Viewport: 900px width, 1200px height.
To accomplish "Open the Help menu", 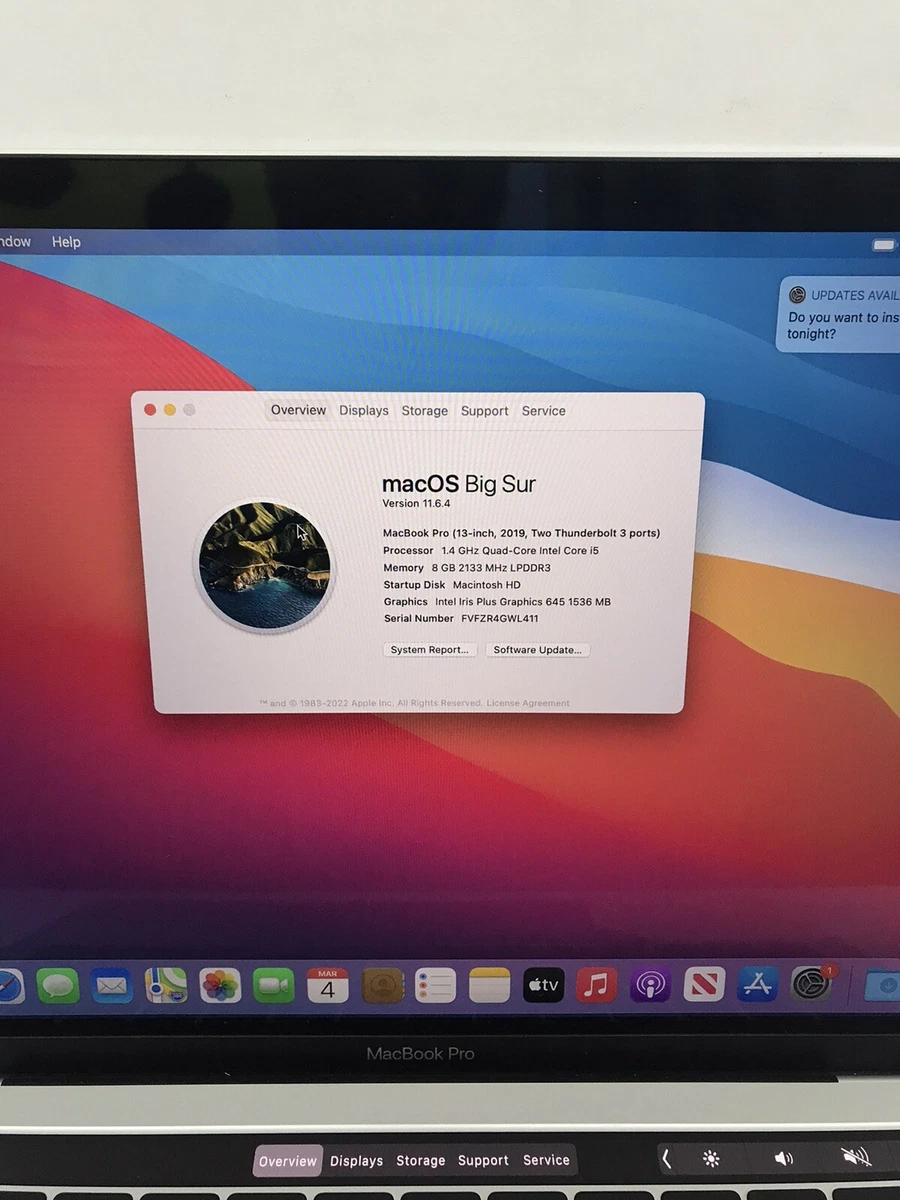I will pyautogui.click(x=66, y=242).
